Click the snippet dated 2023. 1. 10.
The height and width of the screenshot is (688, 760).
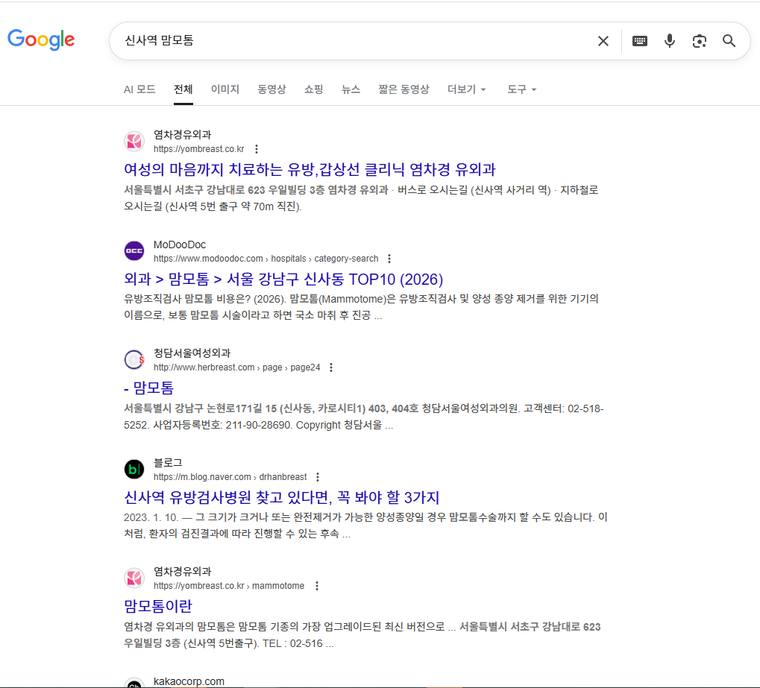[x=365, y=526]
